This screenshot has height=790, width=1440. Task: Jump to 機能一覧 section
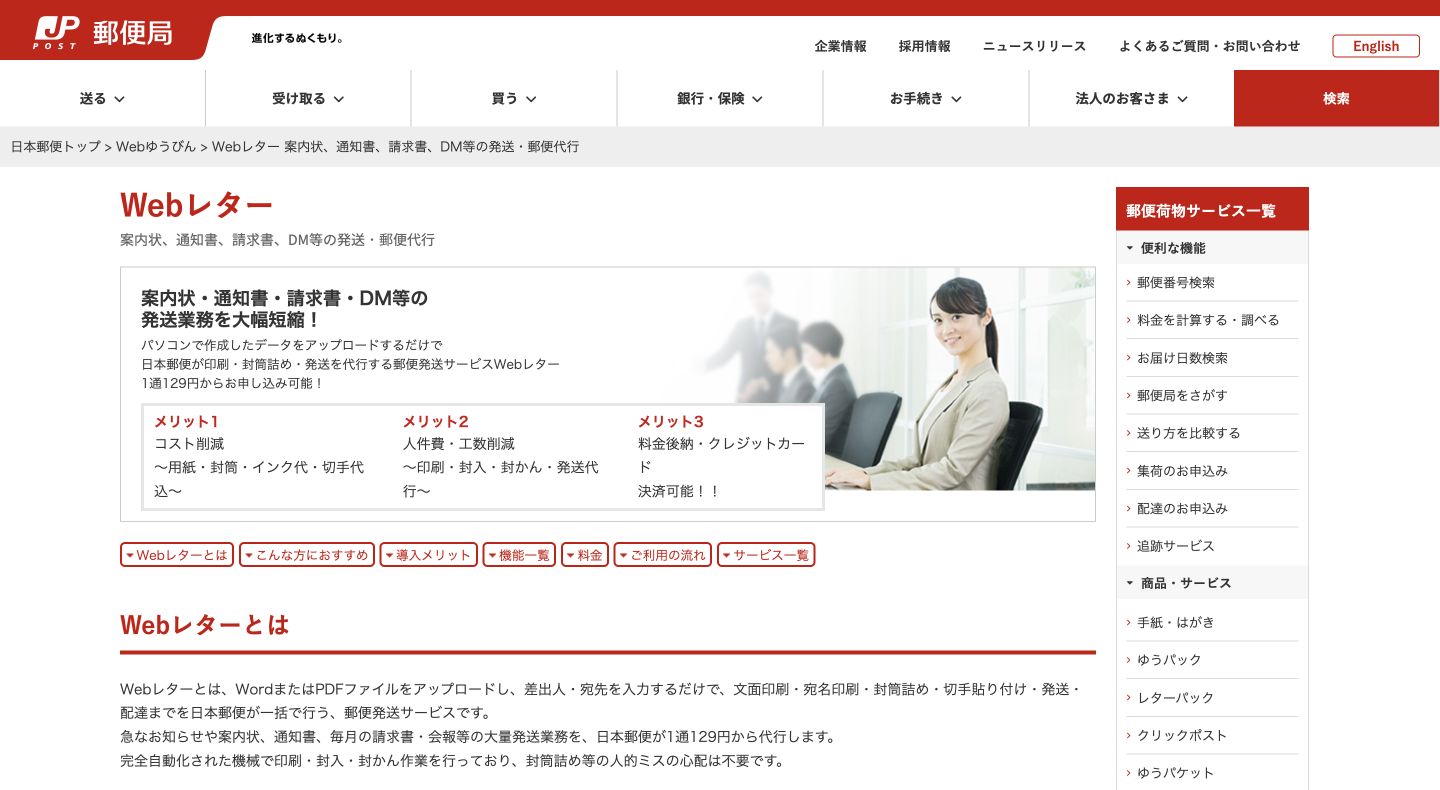[x=519, y=555]
